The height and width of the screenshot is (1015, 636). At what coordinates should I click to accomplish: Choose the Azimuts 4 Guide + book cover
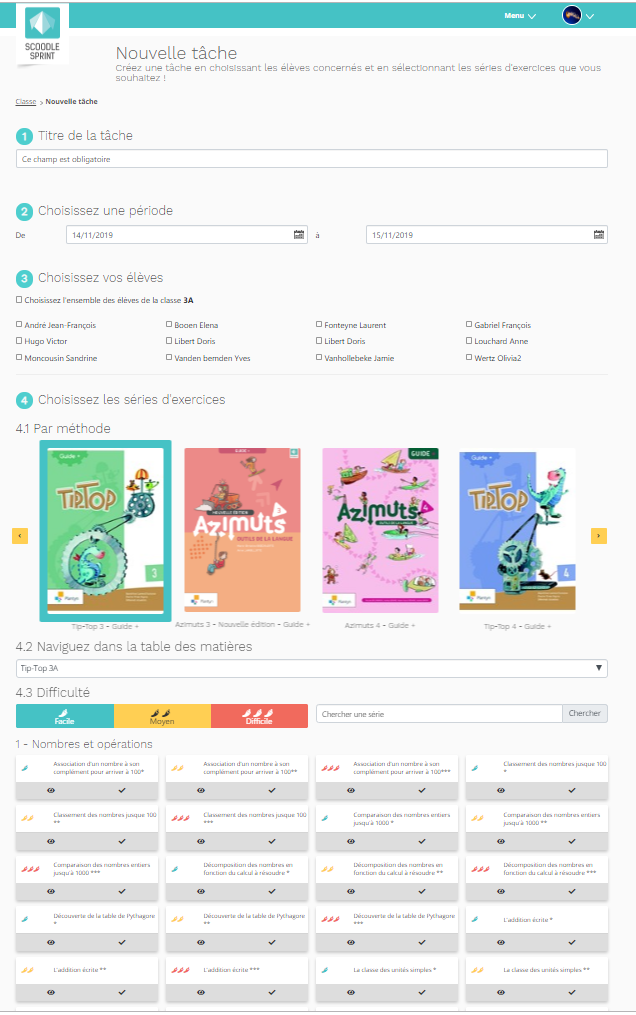tap(380, 531)
